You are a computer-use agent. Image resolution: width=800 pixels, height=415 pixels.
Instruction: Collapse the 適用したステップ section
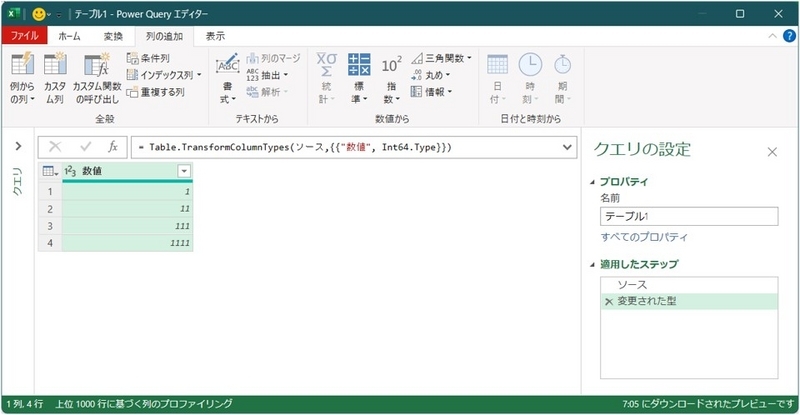point(592,264)
